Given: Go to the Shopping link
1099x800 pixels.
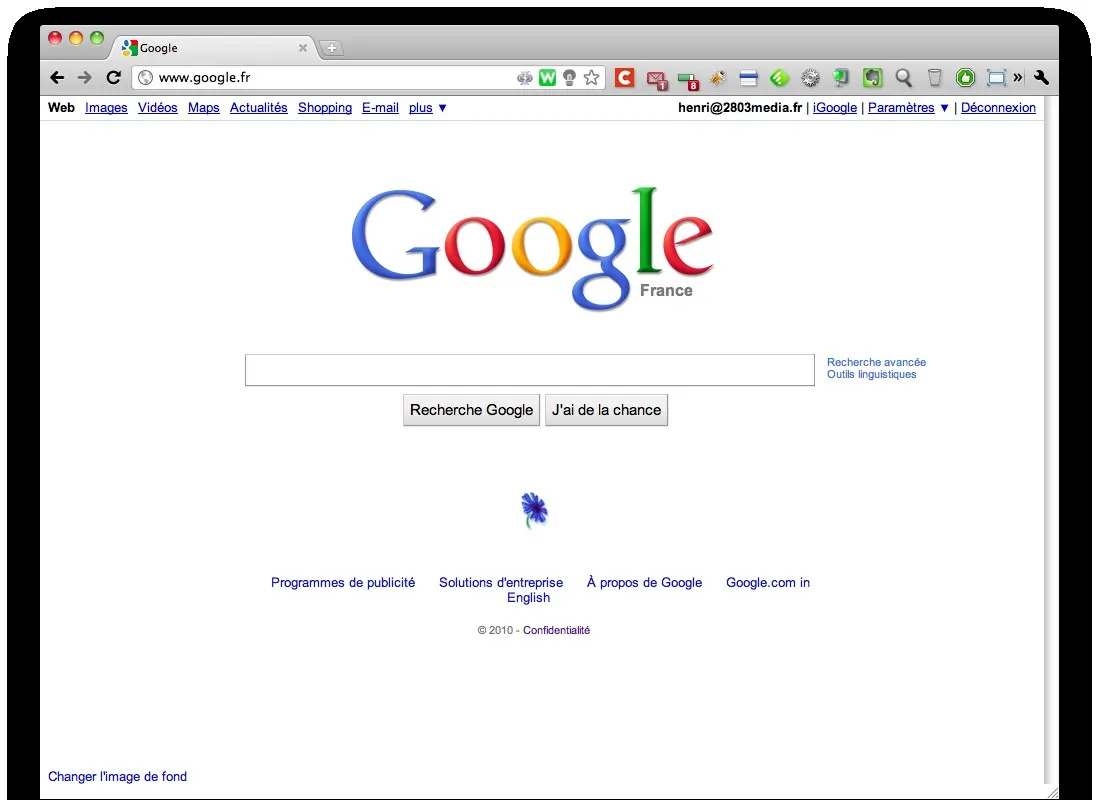Looking at the screenshot, I should point(325,107).
